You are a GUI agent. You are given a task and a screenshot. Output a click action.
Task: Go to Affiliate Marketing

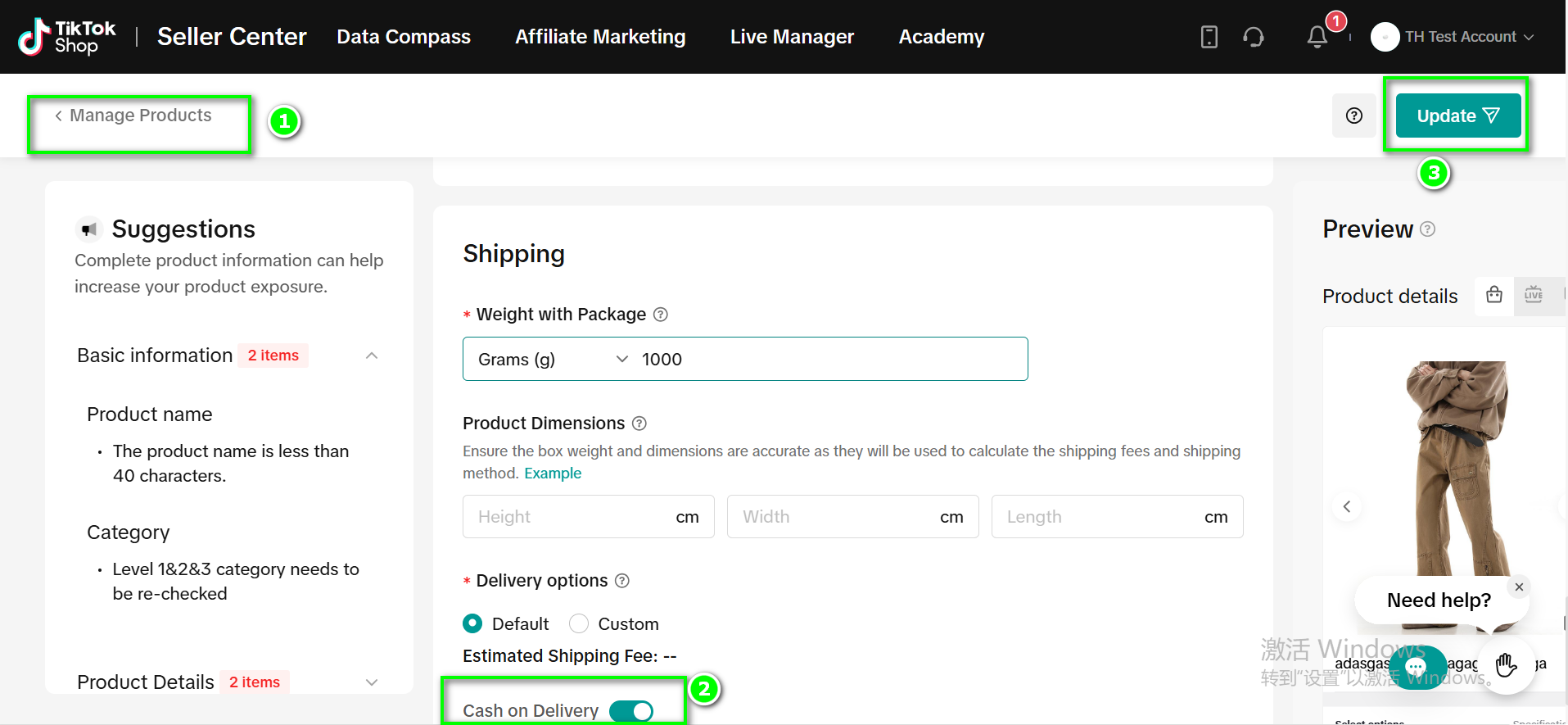[x=600, y=37]
